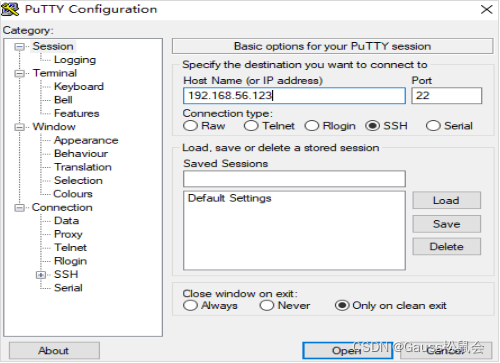
Task: Select the Telnet connection type
Action: click(x=251, y=126)
